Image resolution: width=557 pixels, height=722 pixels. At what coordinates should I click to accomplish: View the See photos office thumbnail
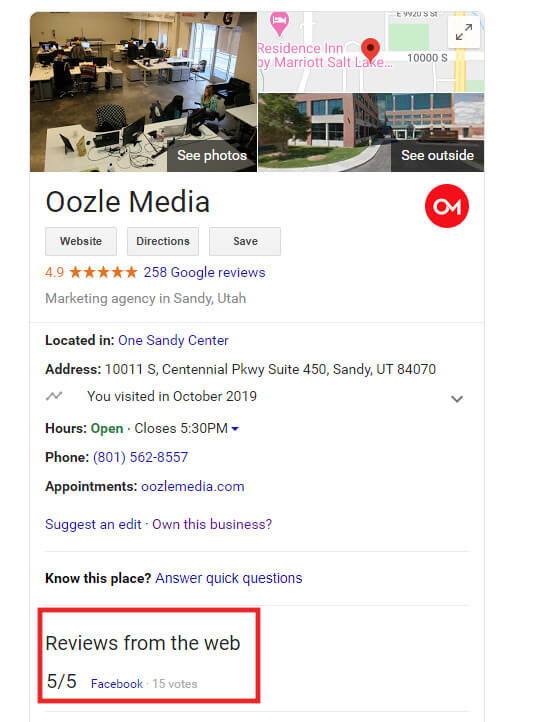tap(143, 92)
